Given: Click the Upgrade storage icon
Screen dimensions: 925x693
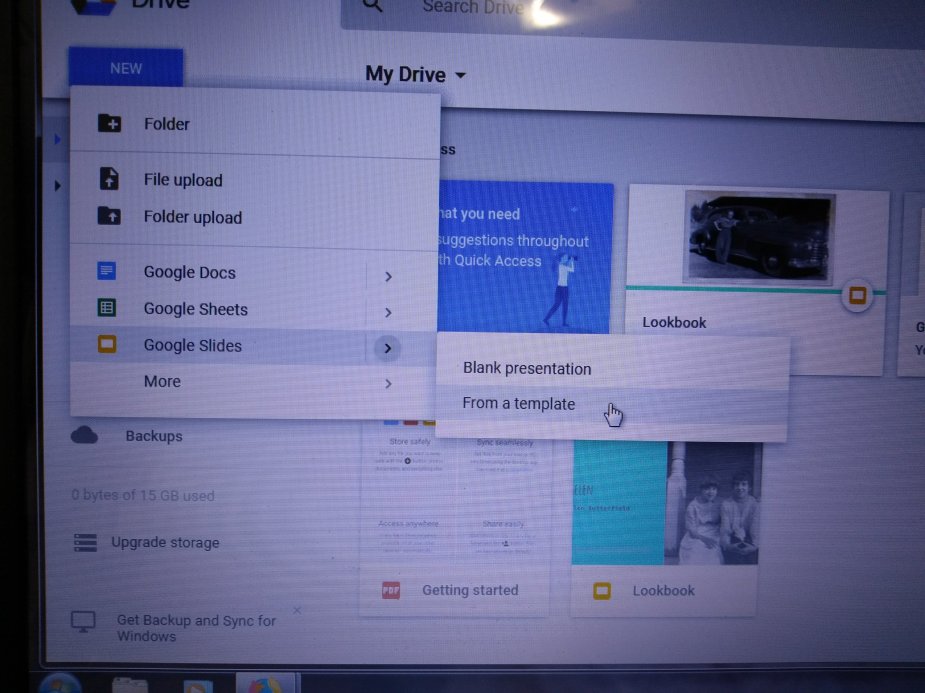Looking at the screenshot, I should pos(86,543).
